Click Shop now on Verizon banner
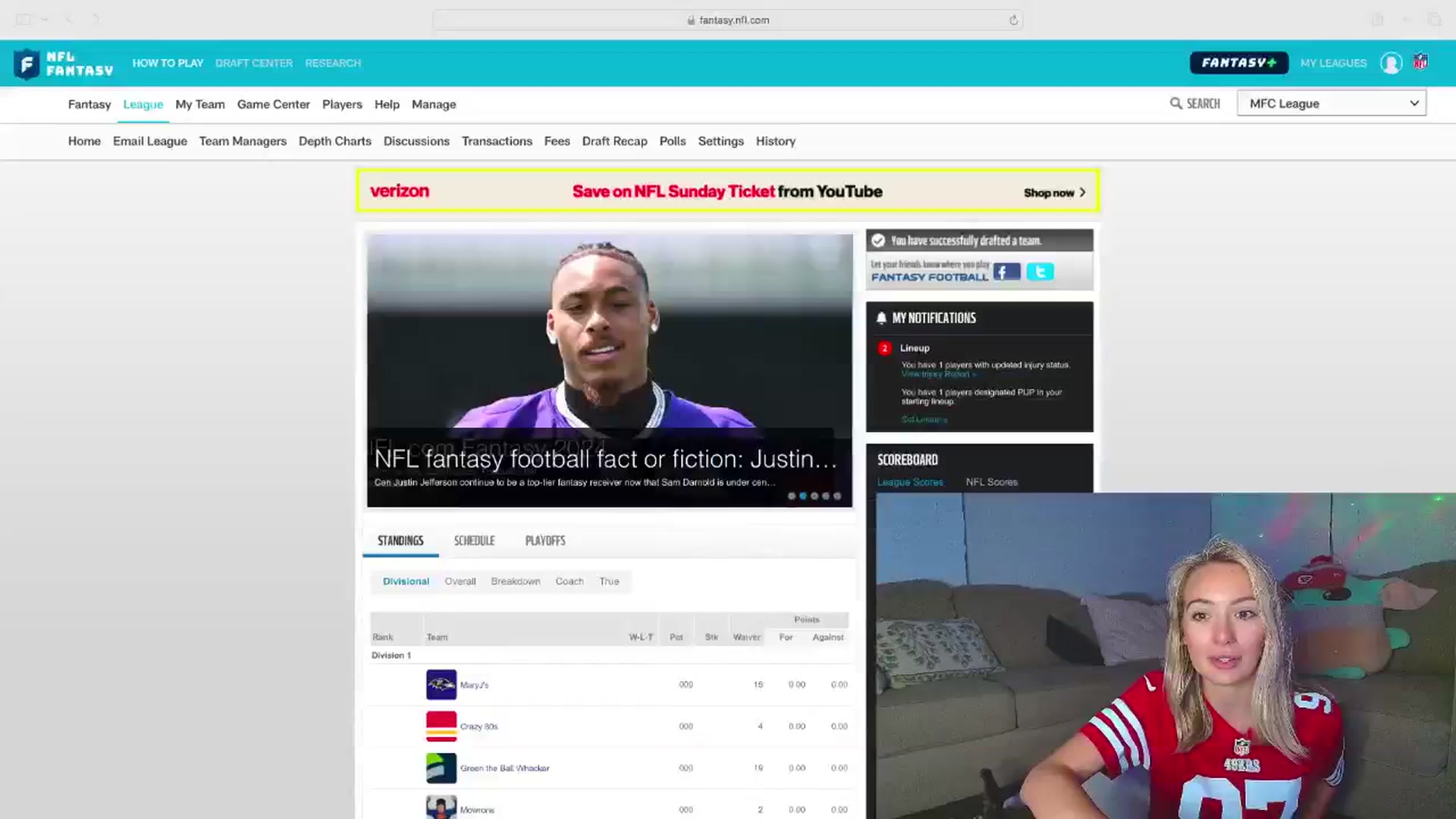Image resolution: width=1456 pixels, height=819 pixels. coord(1054,193)
